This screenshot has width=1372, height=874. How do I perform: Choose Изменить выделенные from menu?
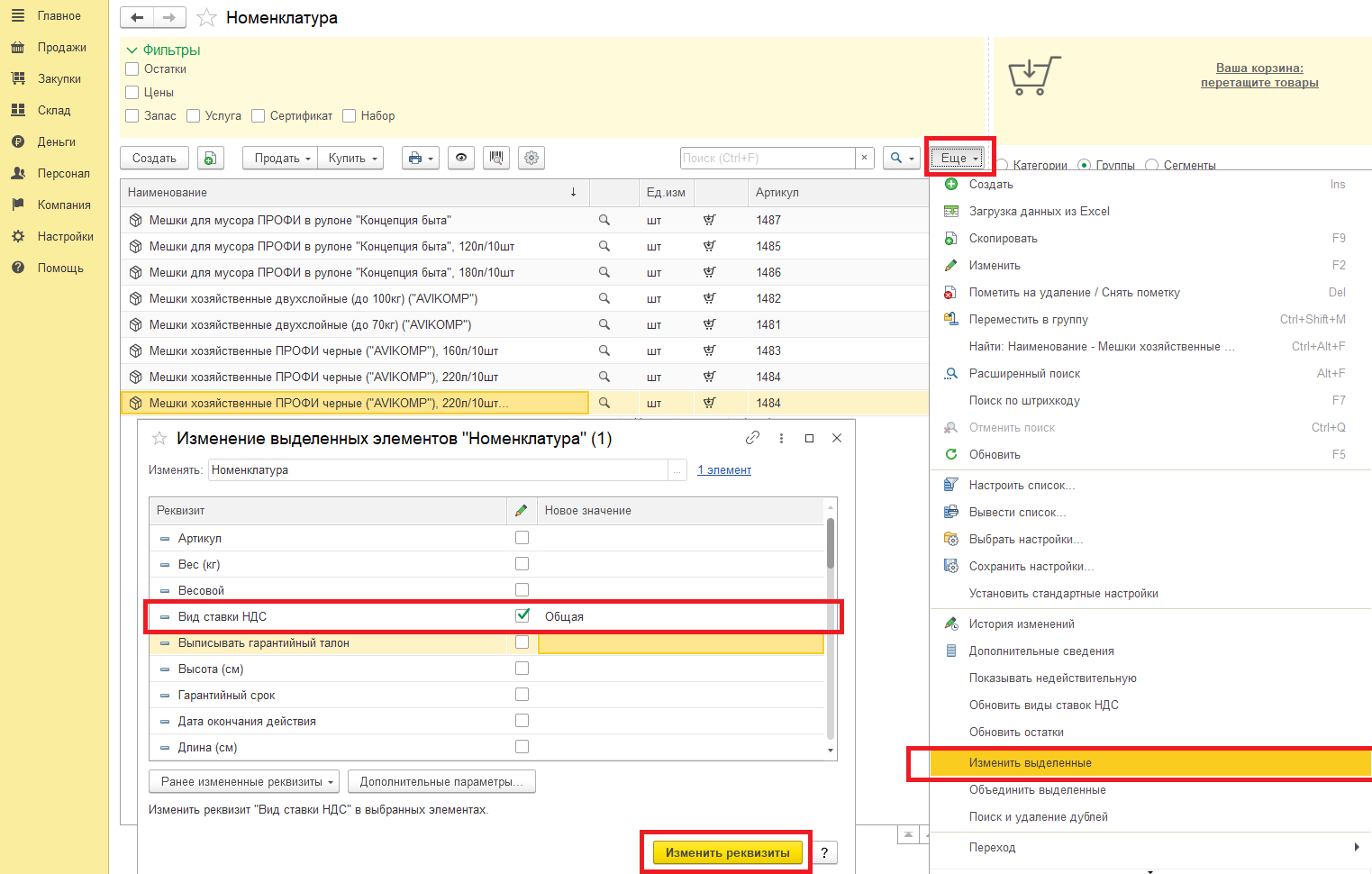(x=1030, y=763)
